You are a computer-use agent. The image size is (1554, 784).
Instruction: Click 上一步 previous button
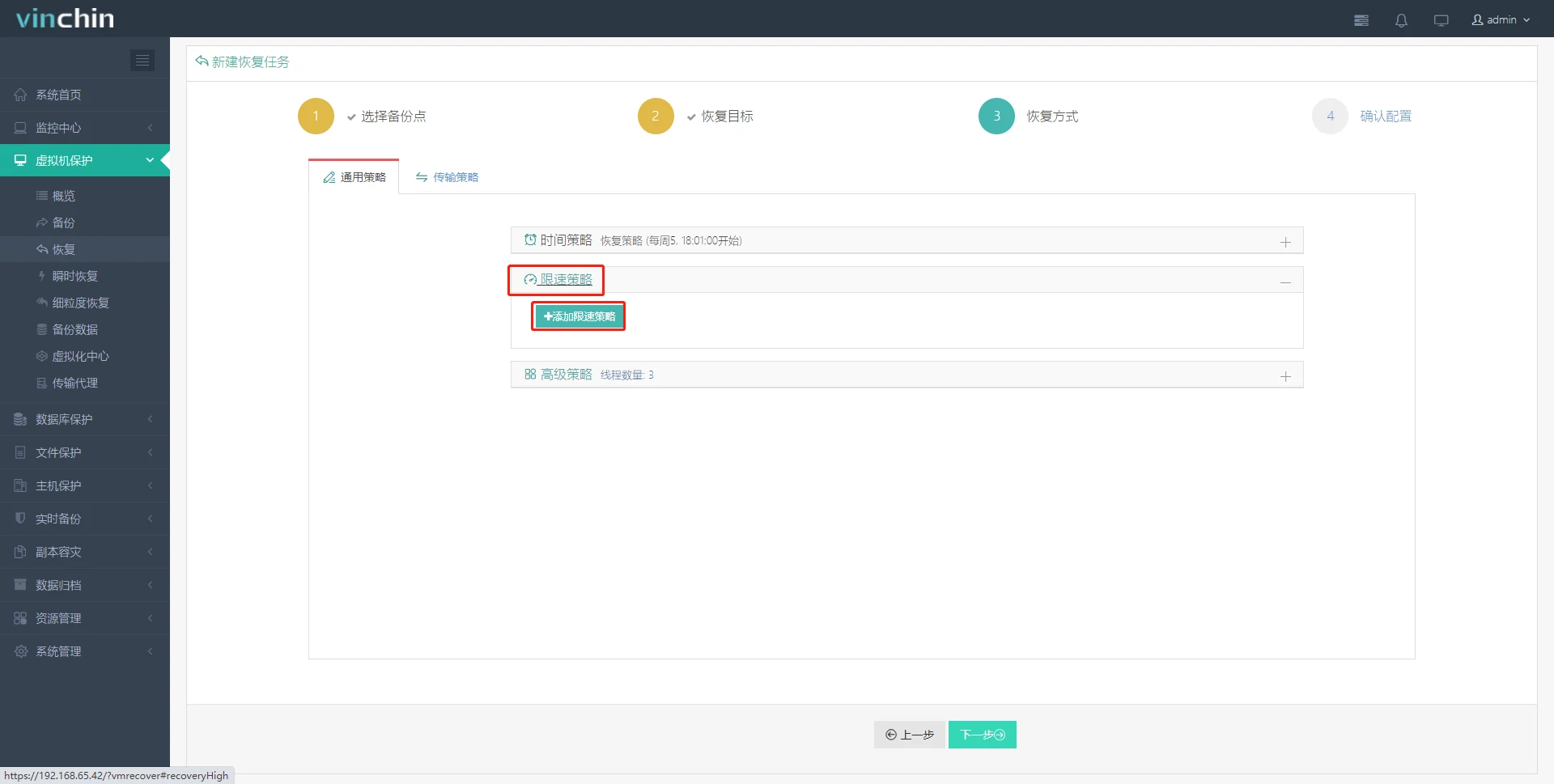coord(910,735)
